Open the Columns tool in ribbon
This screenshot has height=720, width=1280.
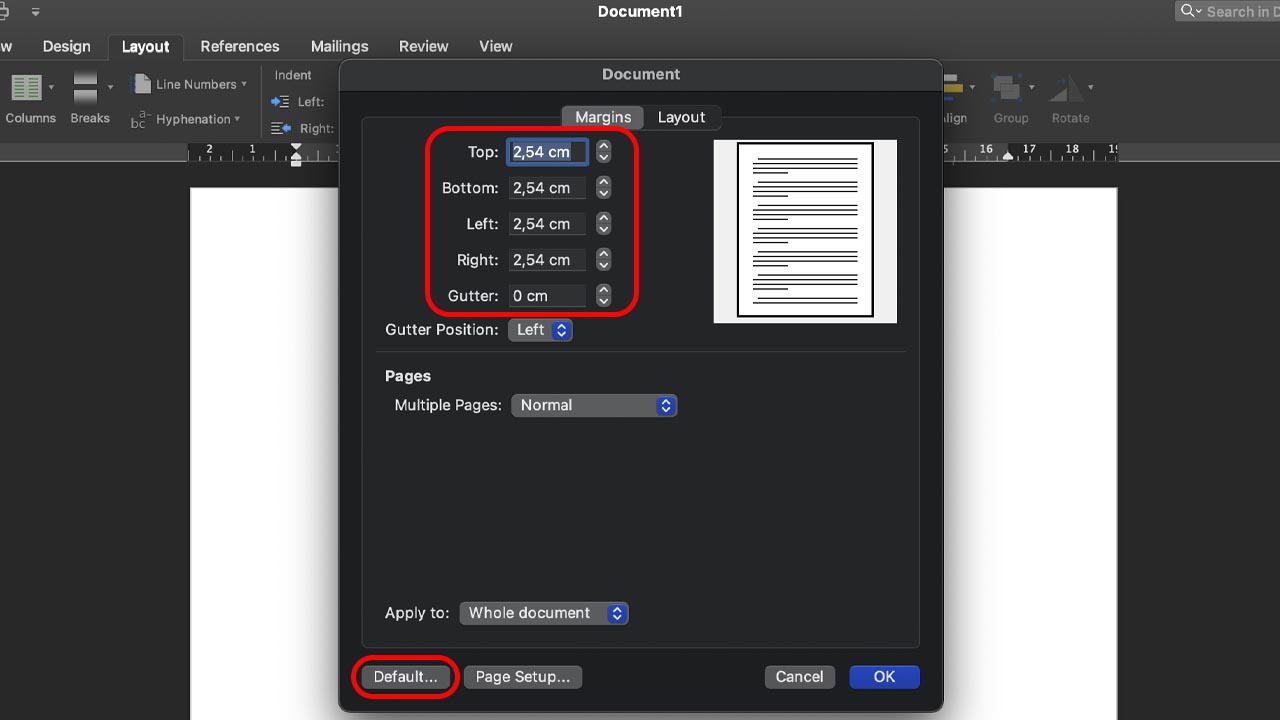(x=30, y=99)
